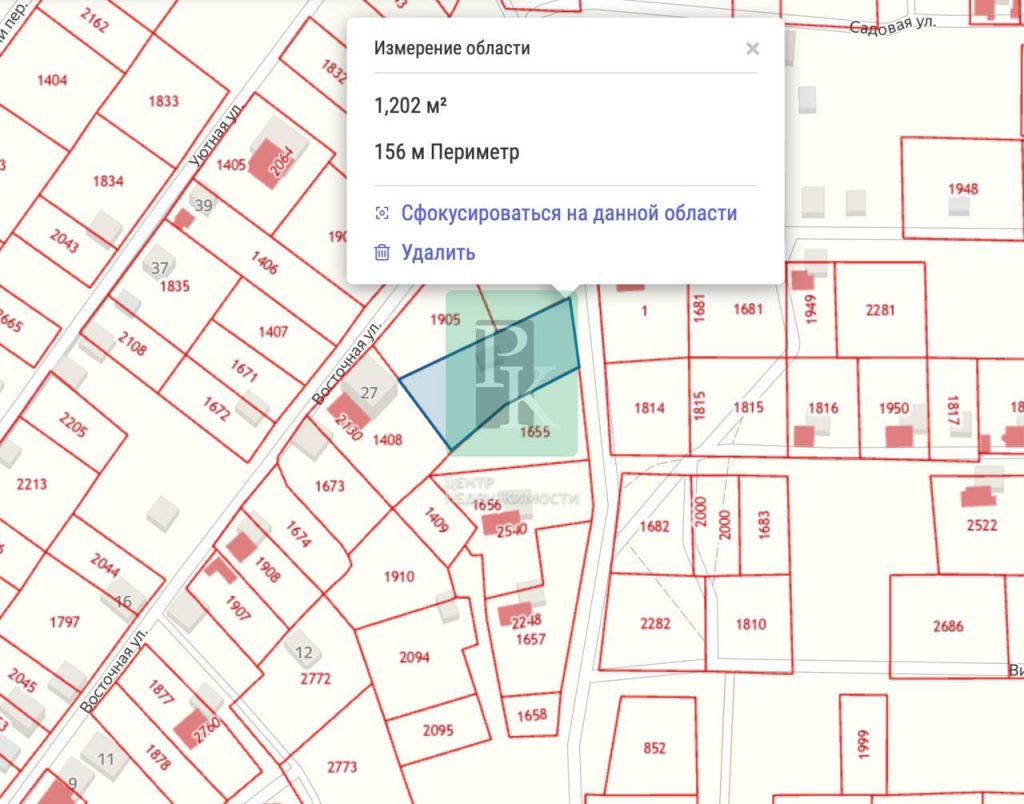Click parcel 1948 near Садовая street
Image resolution: width=1024 pixels, height=804 pixels.
pyautogui.click(x=963, y=188)
